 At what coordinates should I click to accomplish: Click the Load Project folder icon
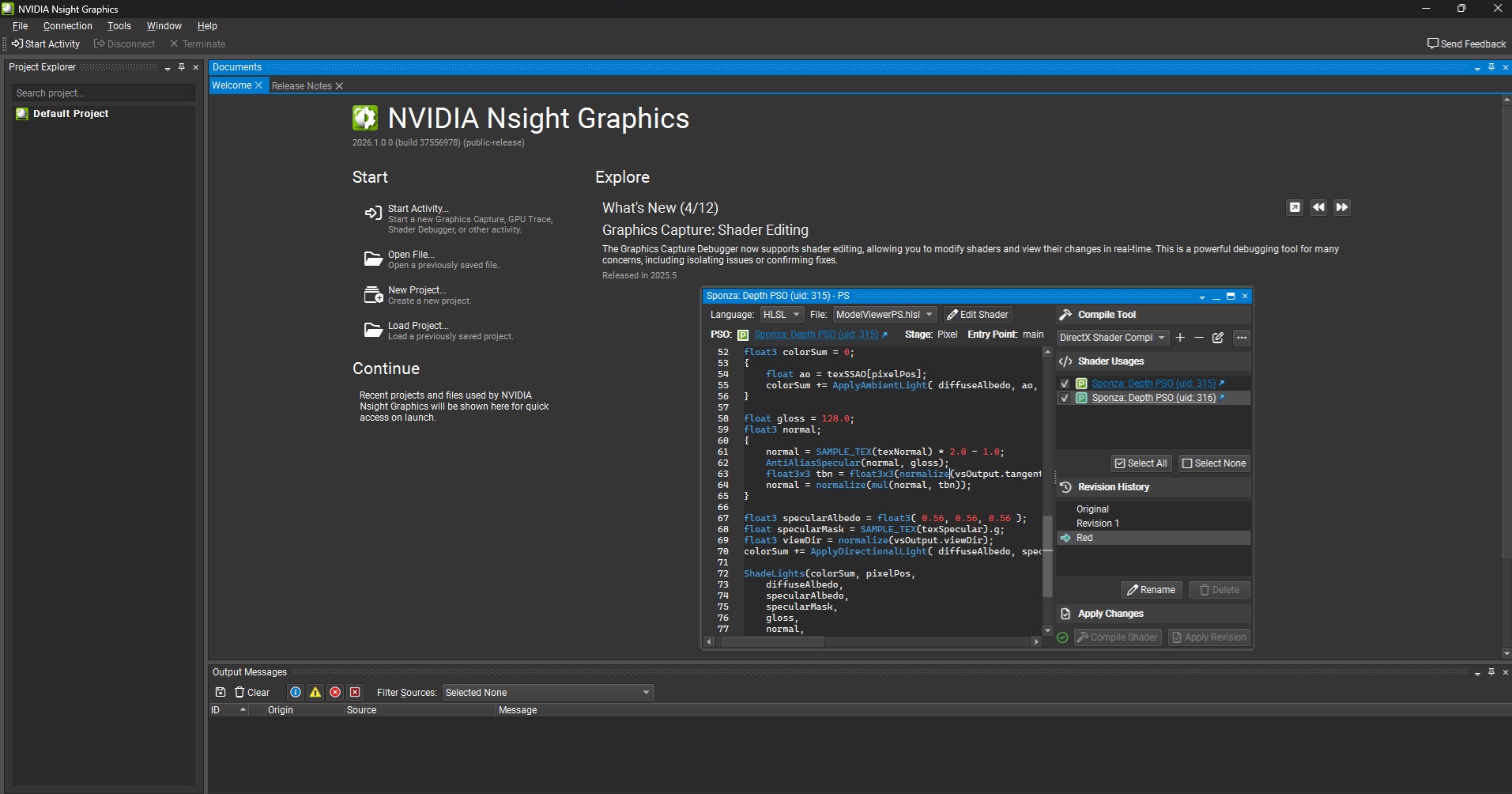[373, 330]
